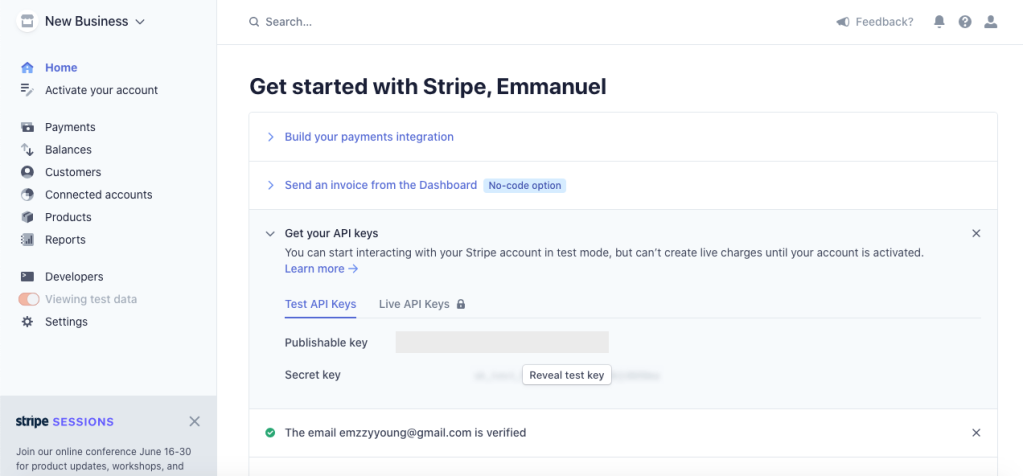Toggle the Viewing test data switch
This screenshot has height=476, width=1023.
tap(29, 299)
